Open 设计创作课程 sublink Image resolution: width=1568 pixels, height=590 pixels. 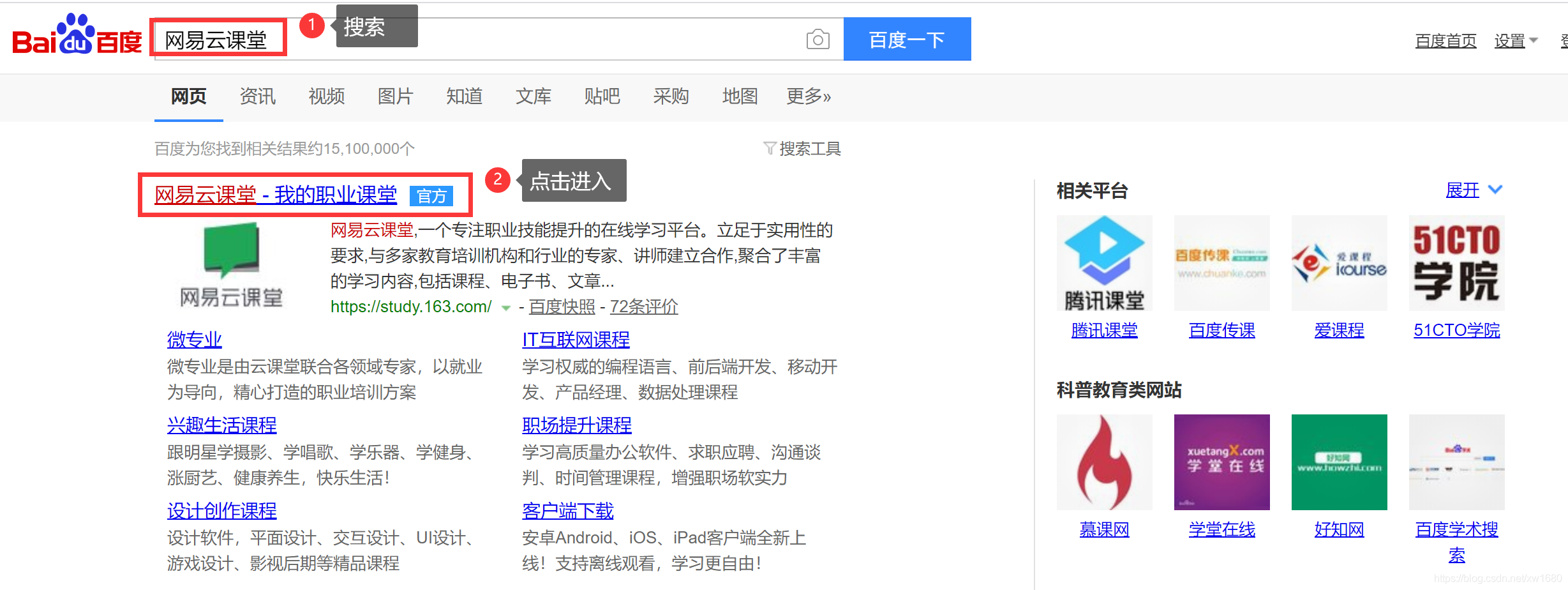(222, 511)
